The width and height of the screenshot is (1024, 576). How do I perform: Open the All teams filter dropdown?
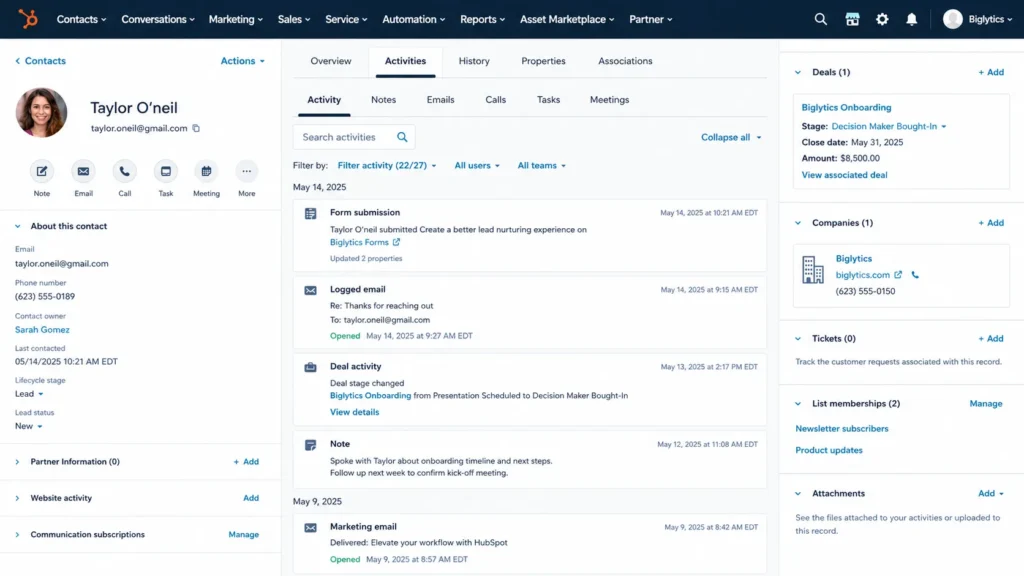[x=541, y=166]
